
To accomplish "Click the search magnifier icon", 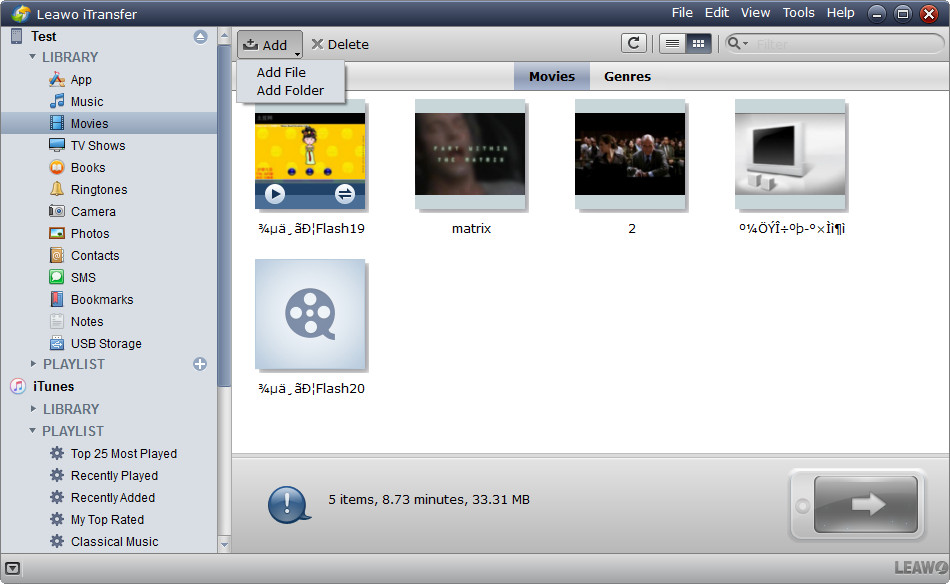I will (x=734, y=43).
